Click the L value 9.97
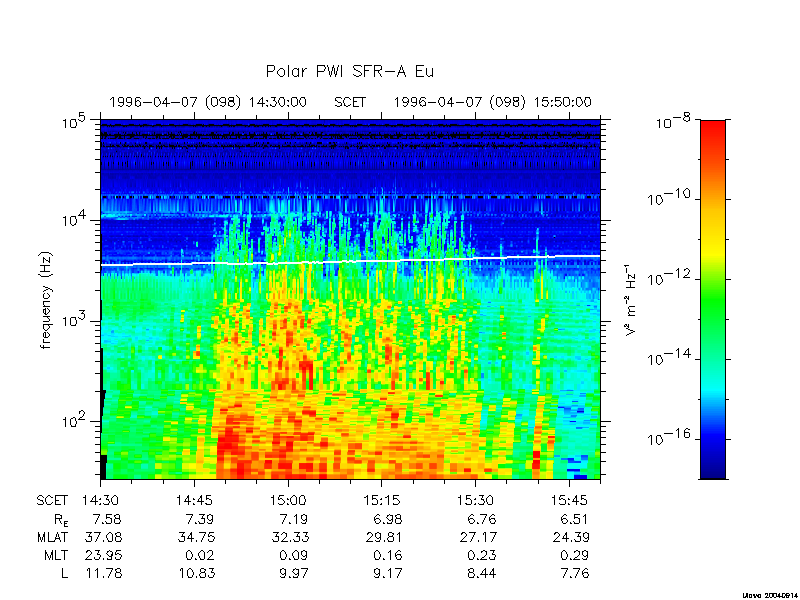This screenshot has height=600, width=800. pos(293,573)
